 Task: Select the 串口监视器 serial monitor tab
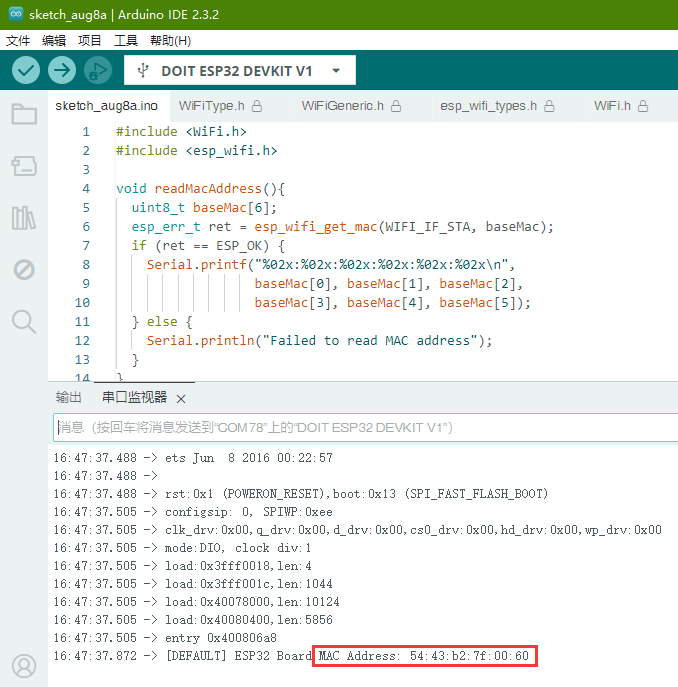(135, 397)
